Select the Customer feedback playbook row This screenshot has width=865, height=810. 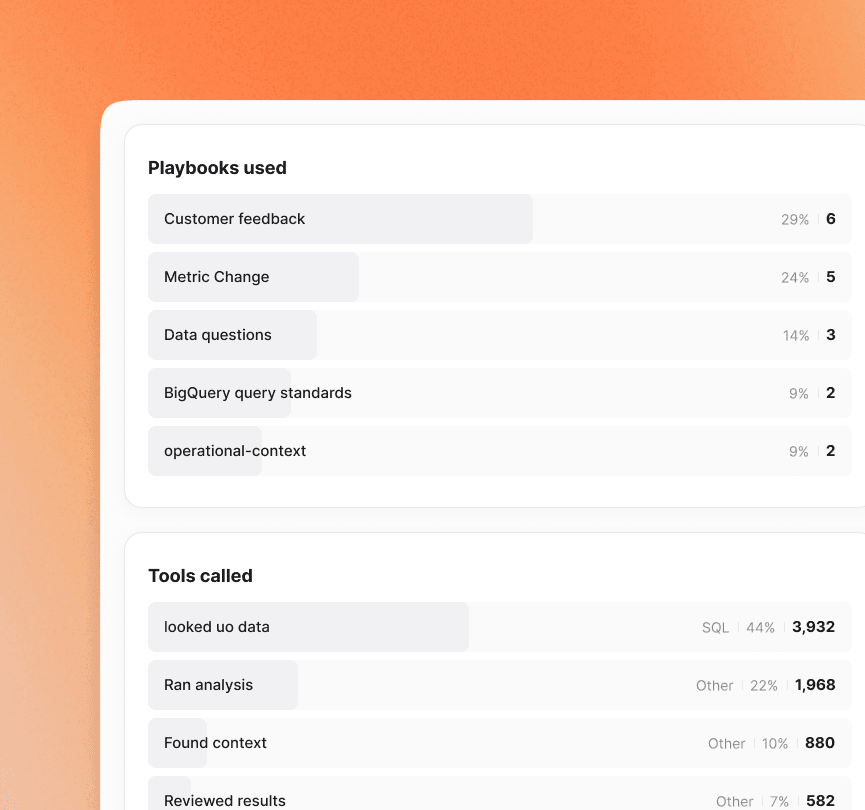point(499,219)
